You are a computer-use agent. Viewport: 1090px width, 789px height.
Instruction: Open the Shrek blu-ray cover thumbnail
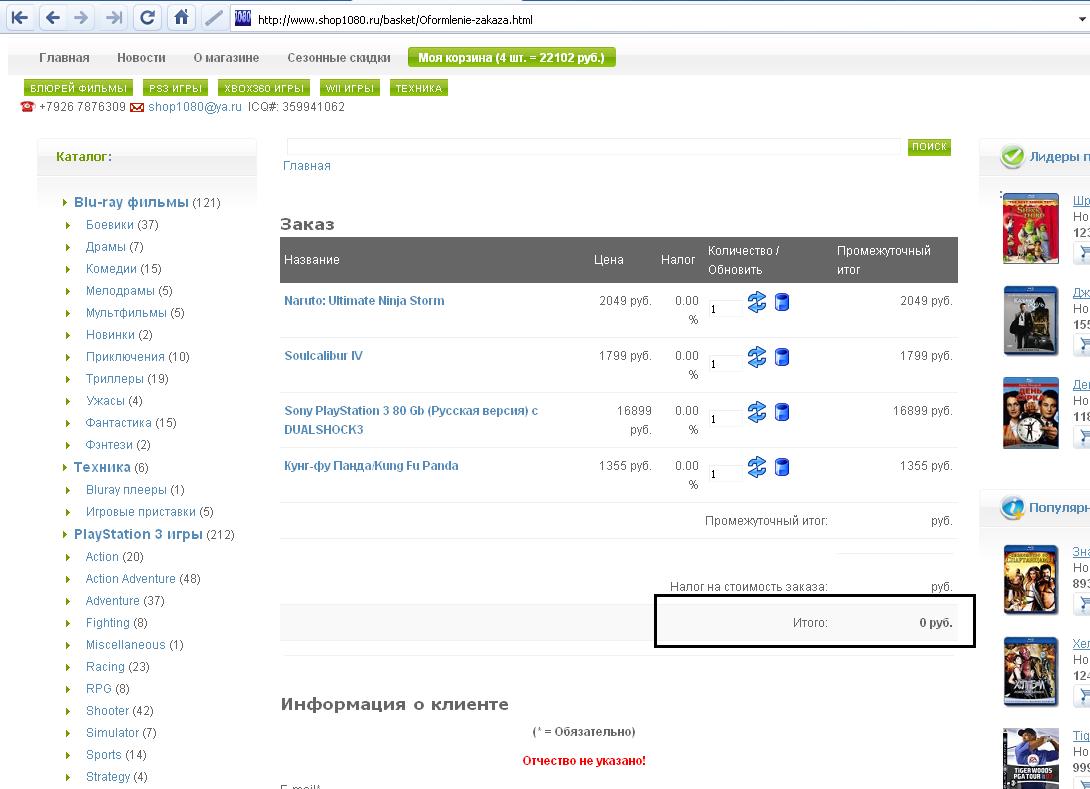tap(1031, 228)
